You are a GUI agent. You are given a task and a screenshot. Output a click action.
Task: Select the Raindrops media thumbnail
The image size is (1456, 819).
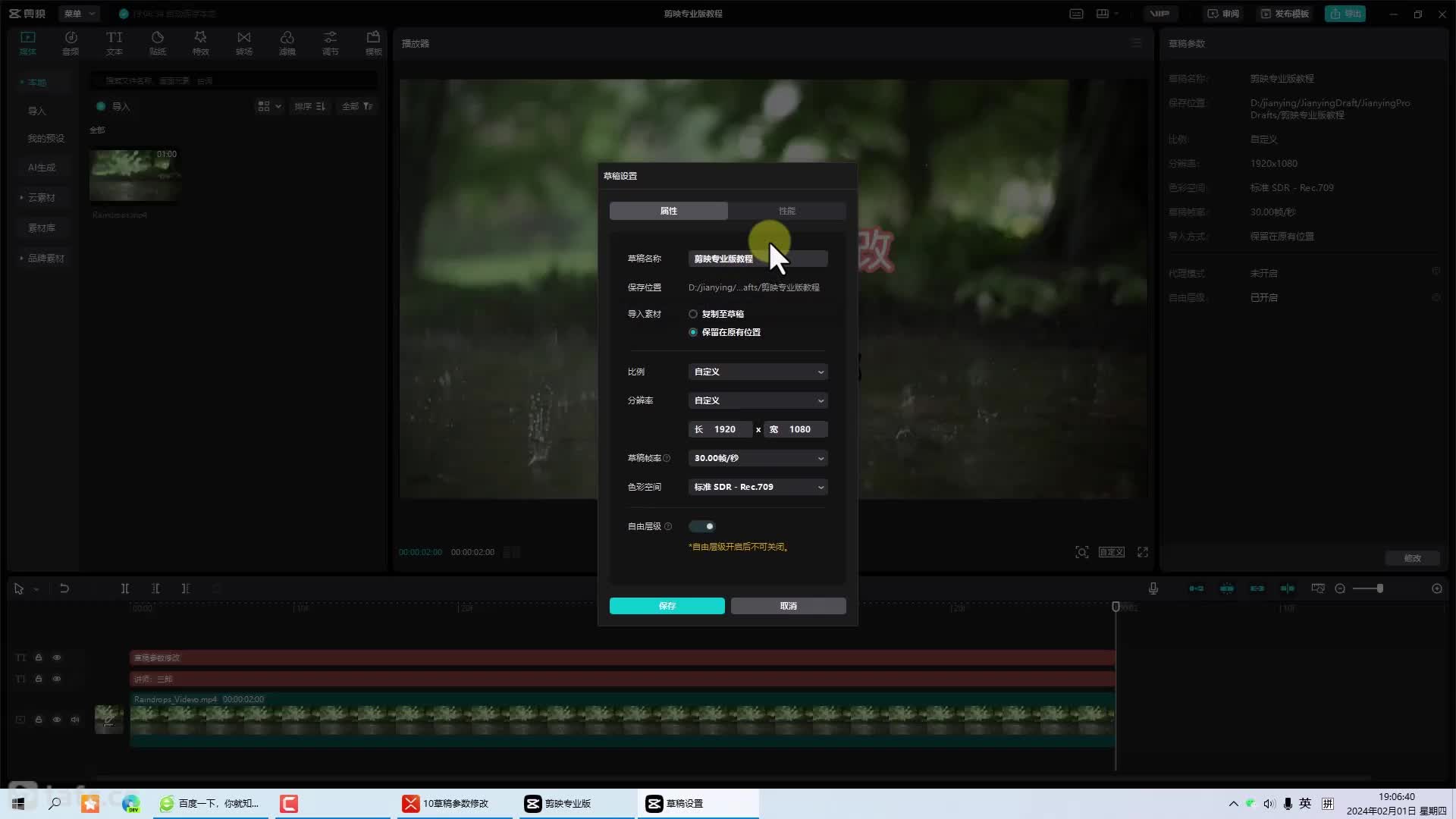(134, 175)
